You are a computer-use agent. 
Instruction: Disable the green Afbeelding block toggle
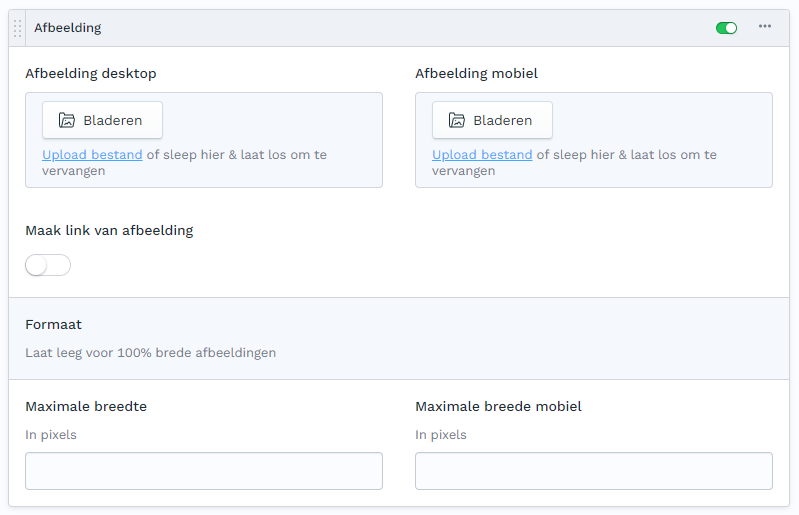726,28
